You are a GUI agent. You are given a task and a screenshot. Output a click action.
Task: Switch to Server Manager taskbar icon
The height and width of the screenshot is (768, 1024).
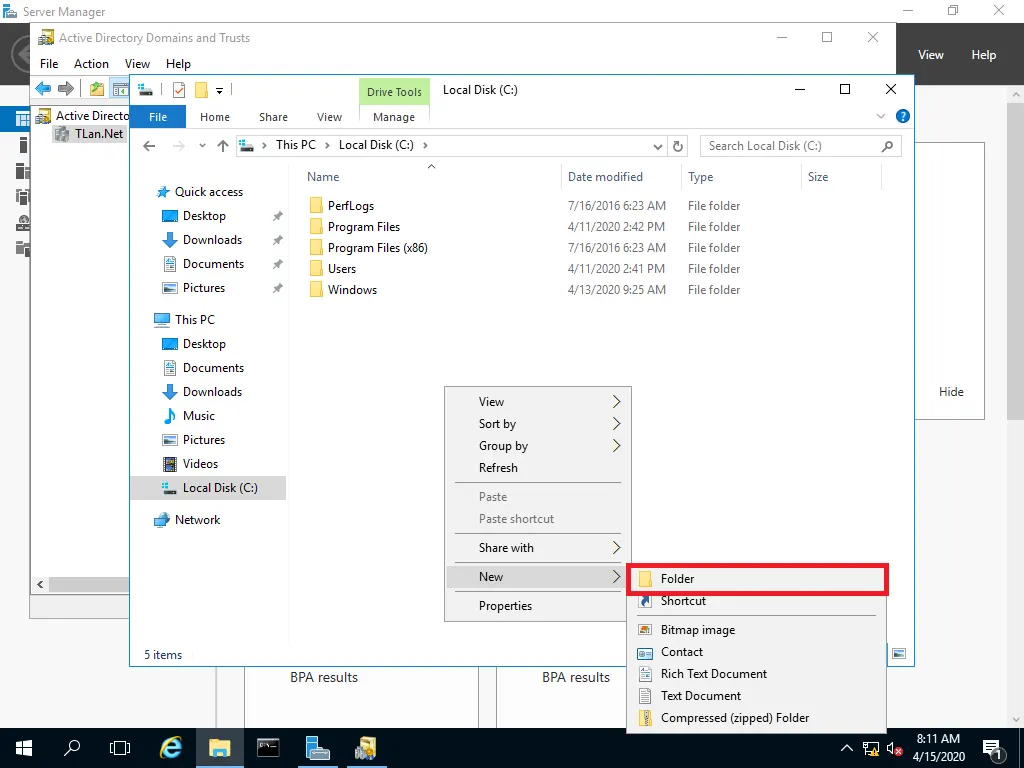point(317,748)
